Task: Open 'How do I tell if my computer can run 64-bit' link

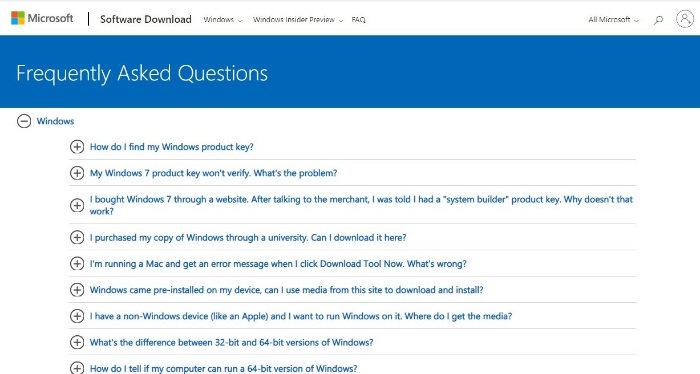Action: click(223, 369)
